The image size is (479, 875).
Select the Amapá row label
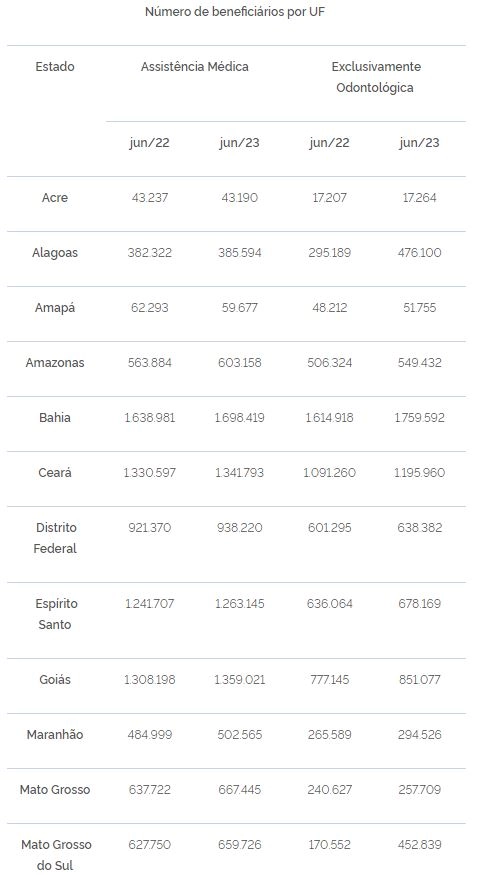click(55, 307)
